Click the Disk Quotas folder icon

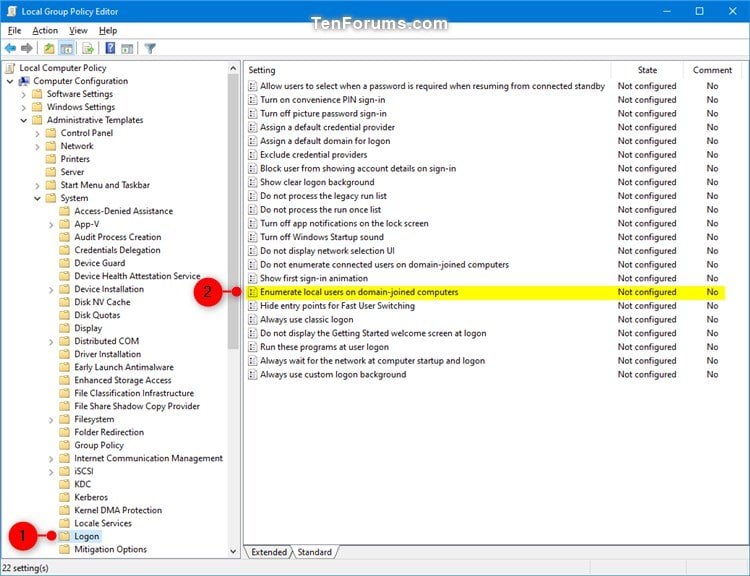pyautogui.click(x=65, y=315)
